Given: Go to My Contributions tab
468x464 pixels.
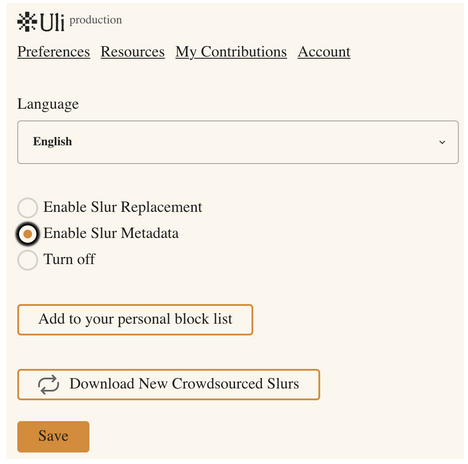Looking at the screenshot, I should 231,52.
